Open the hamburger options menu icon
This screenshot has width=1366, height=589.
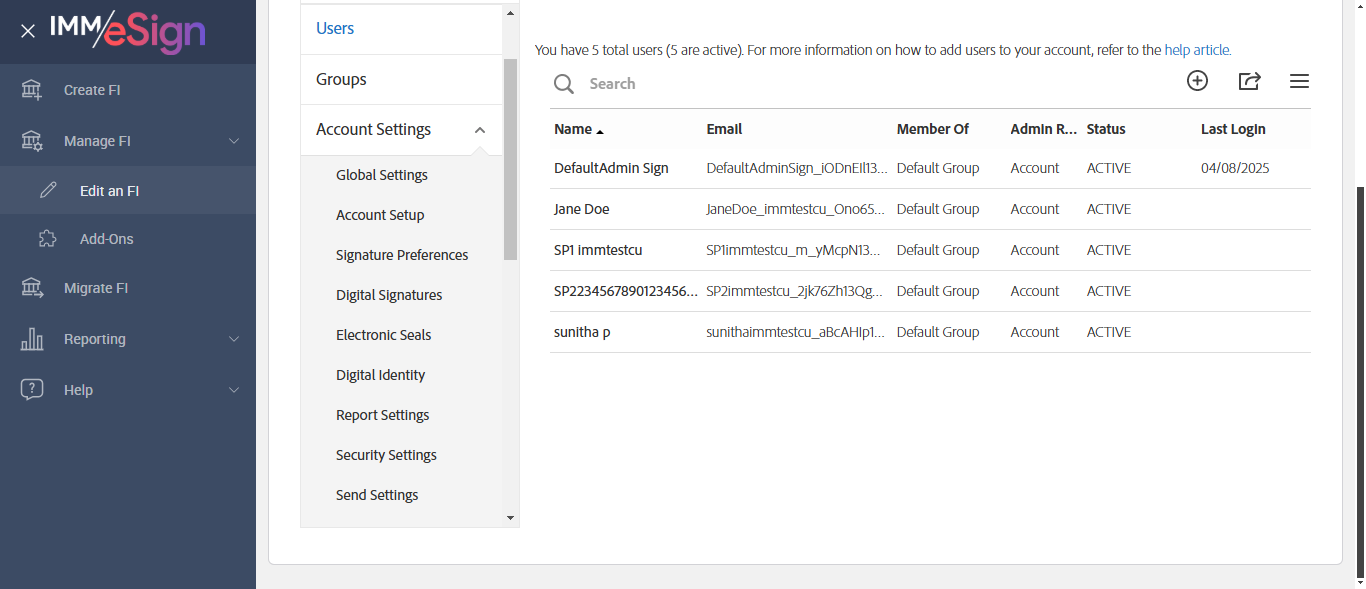[x=1299, y=81]
